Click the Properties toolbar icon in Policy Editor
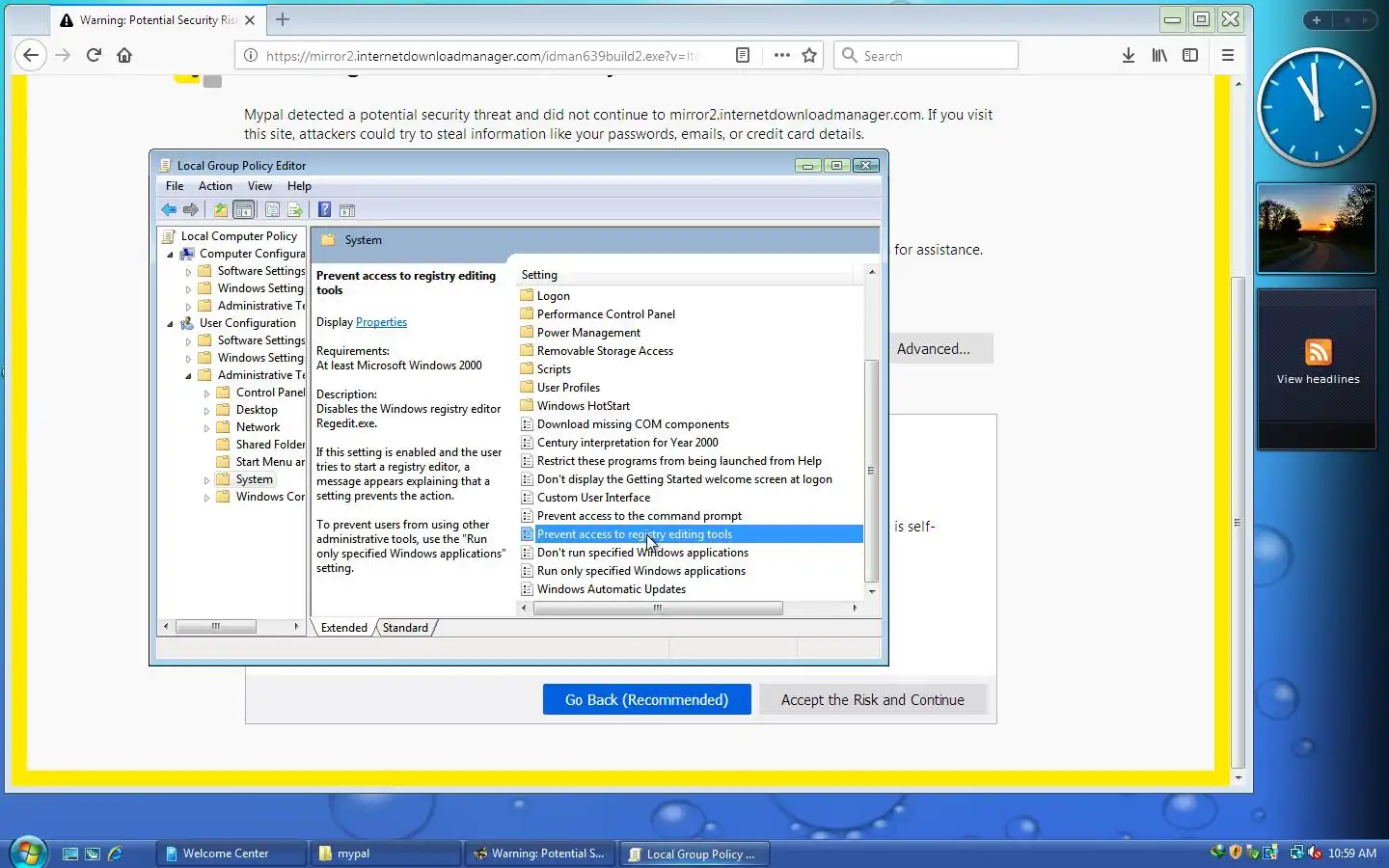Screen dimensions: 1389x868 click(x=272, y=210)
